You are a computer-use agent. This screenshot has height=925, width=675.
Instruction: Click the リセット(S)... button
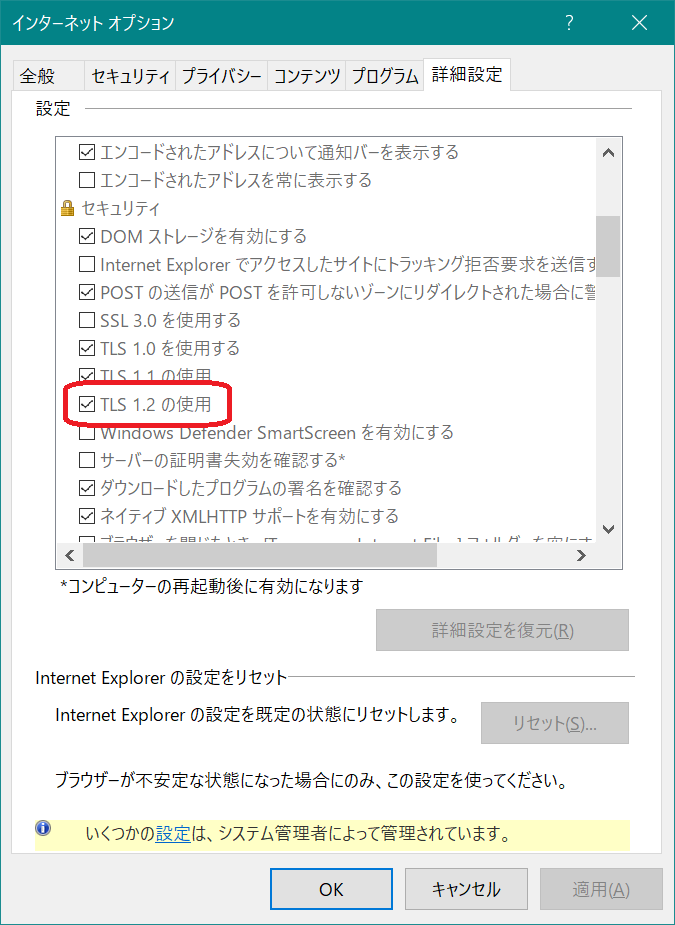pos(555,723)
